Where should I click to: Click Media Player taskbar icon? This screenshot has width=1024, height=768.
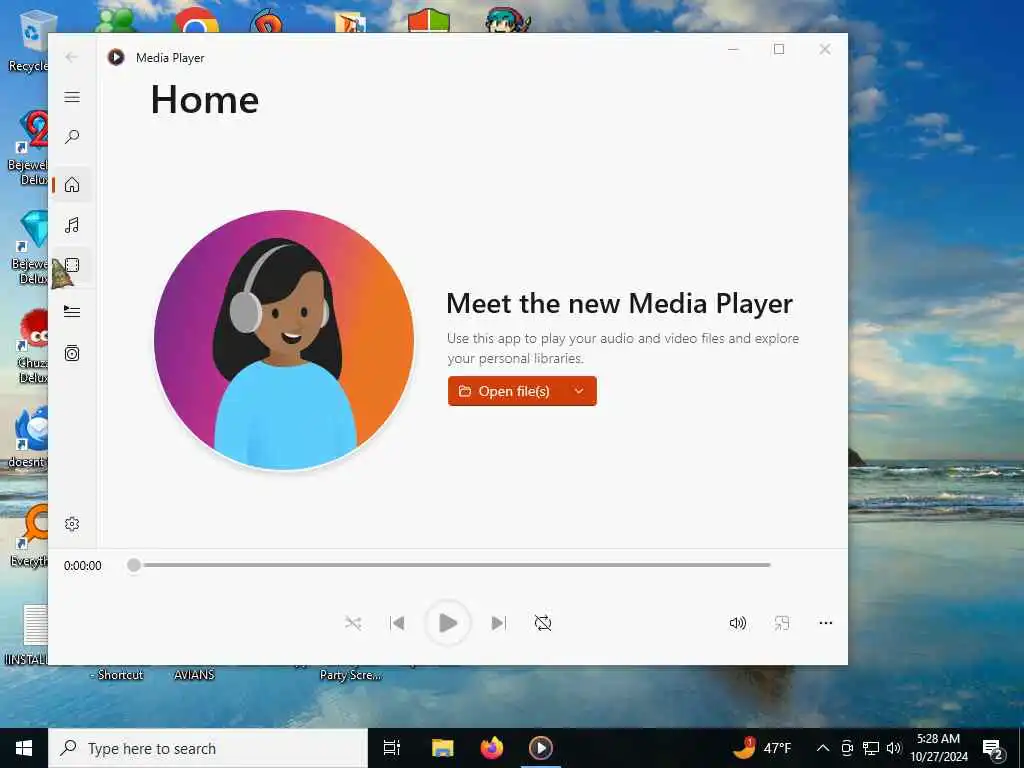coord(541,748)
